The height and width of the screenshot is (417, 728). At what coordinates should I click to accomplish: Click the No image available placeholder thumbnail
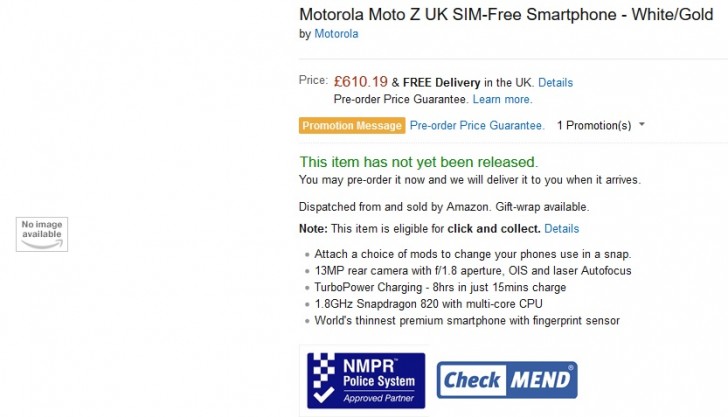(41, 233)
